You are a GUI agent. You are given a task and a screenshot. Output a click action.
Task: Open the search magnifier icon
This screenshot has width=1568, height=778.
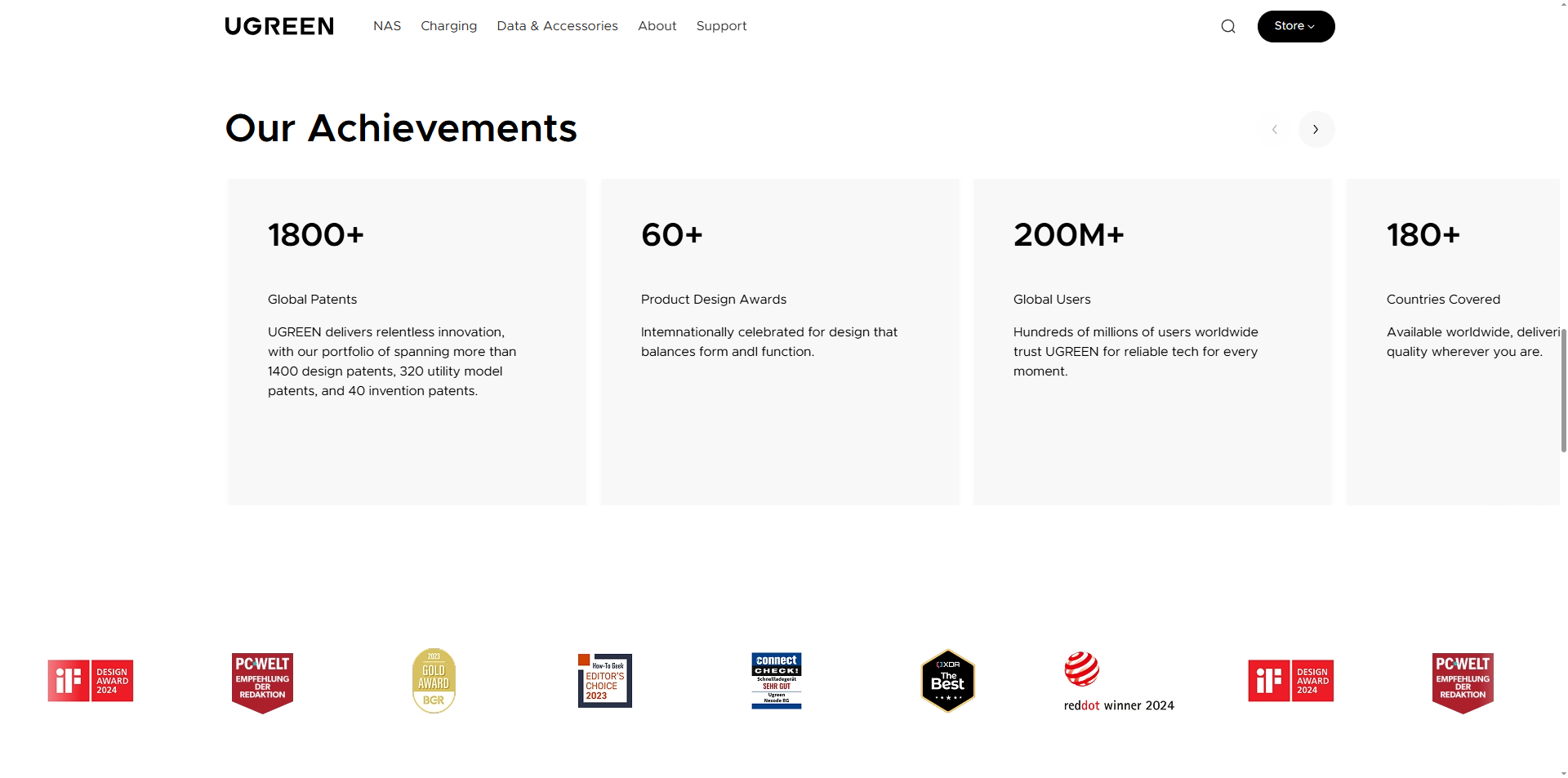coord(1227,26)
